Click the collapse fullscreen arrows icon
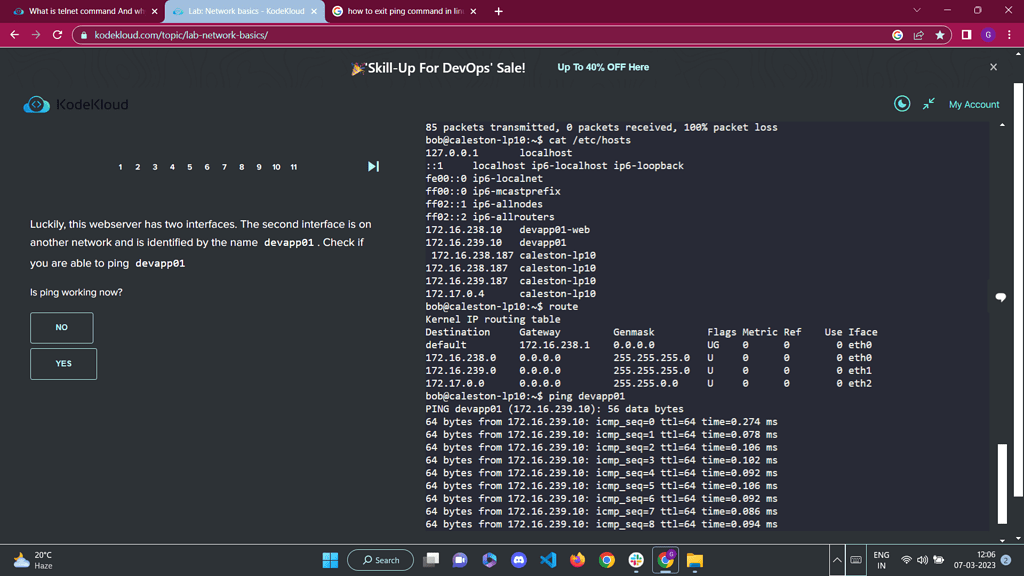This screenshot has height=576, width=1024. point(929,104)
